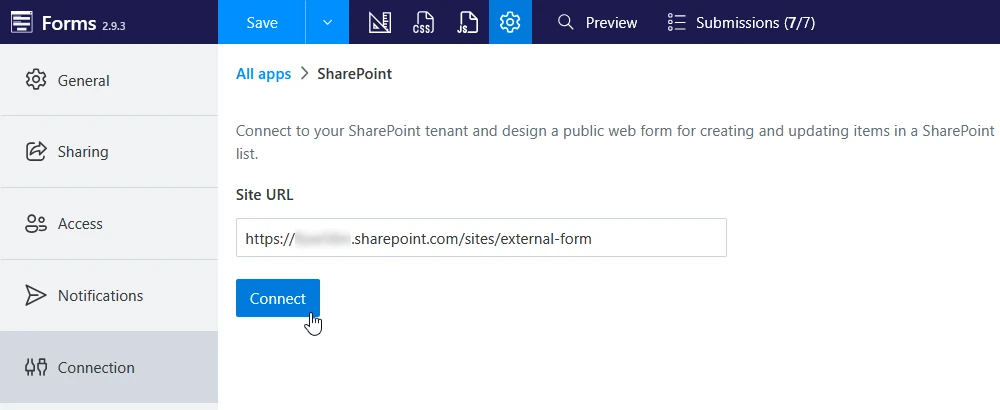Select the Connection section

coord(109,367)
